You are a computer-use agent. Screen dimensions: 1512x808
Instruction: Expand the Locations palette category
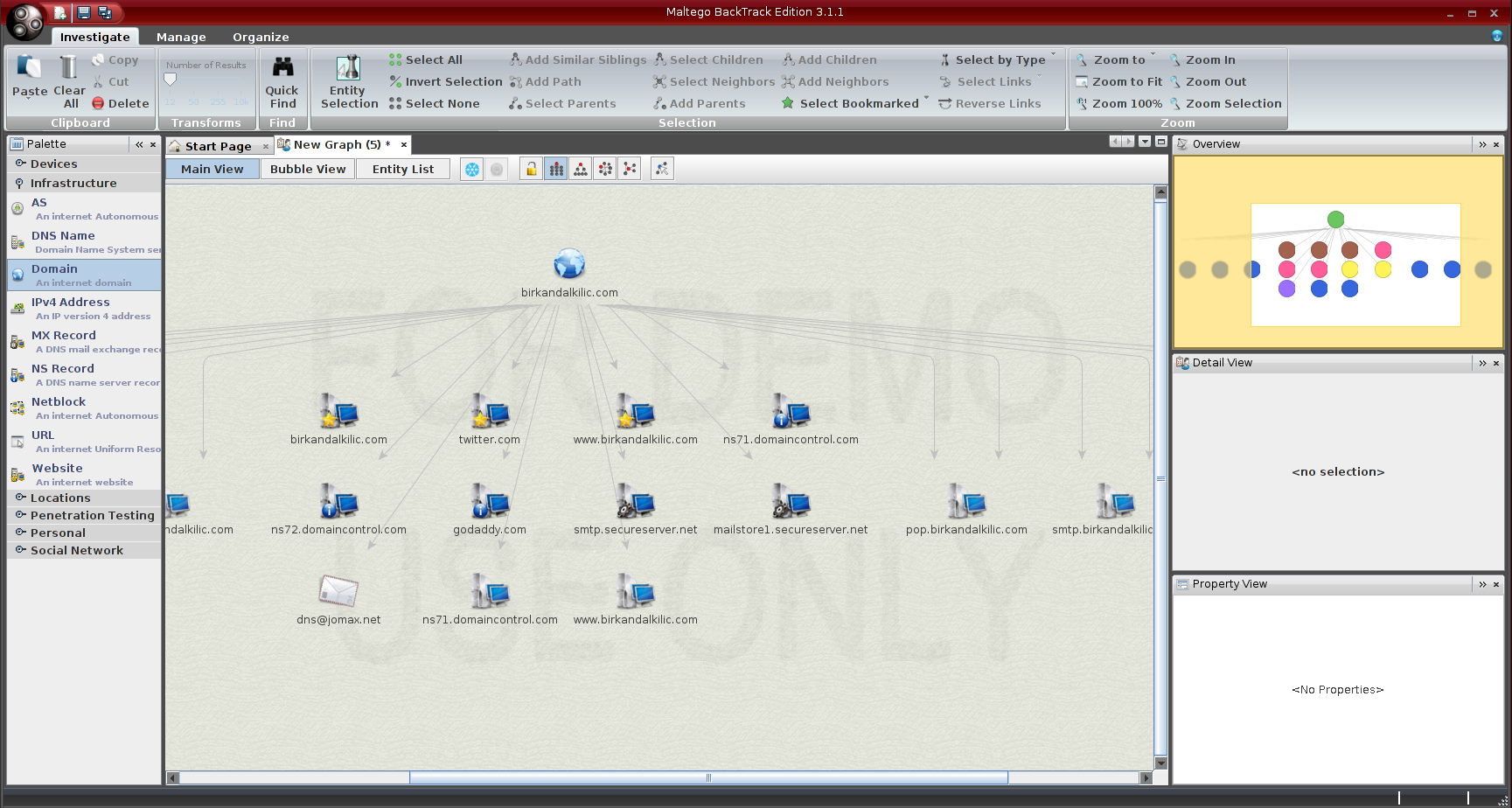pos(84,498)
